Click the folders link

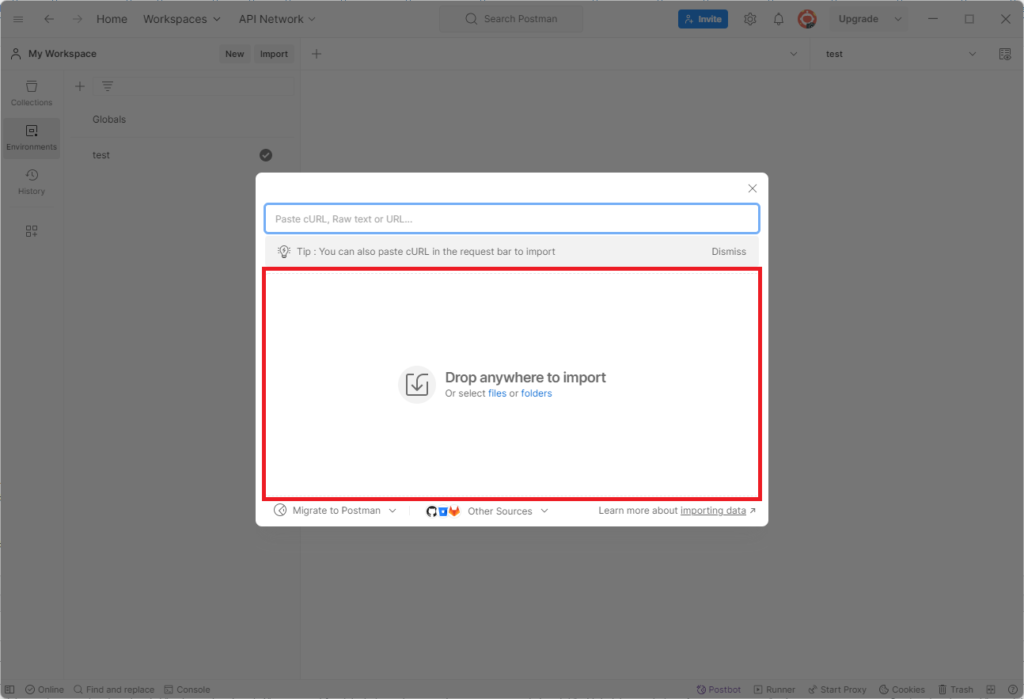point(536,393)
